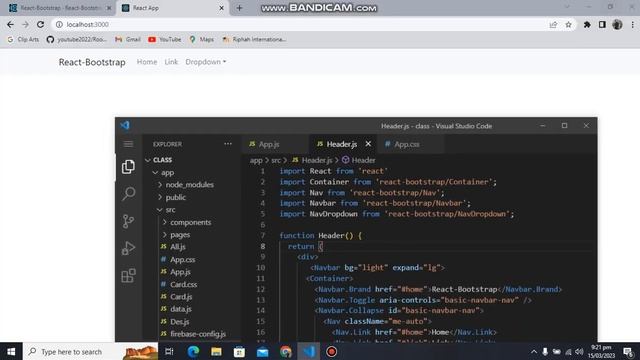Open Card.css in the explorer
Screen dimensions: 640x360
pyautogui.click(x=183, y=284)
